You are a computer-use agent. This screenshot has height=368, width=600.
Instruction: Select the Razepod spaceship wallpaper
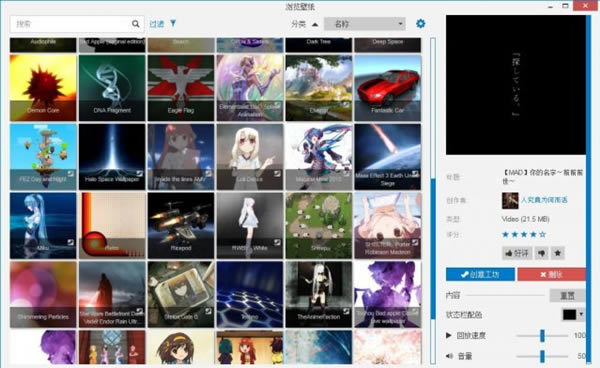[x=181, y=226]
